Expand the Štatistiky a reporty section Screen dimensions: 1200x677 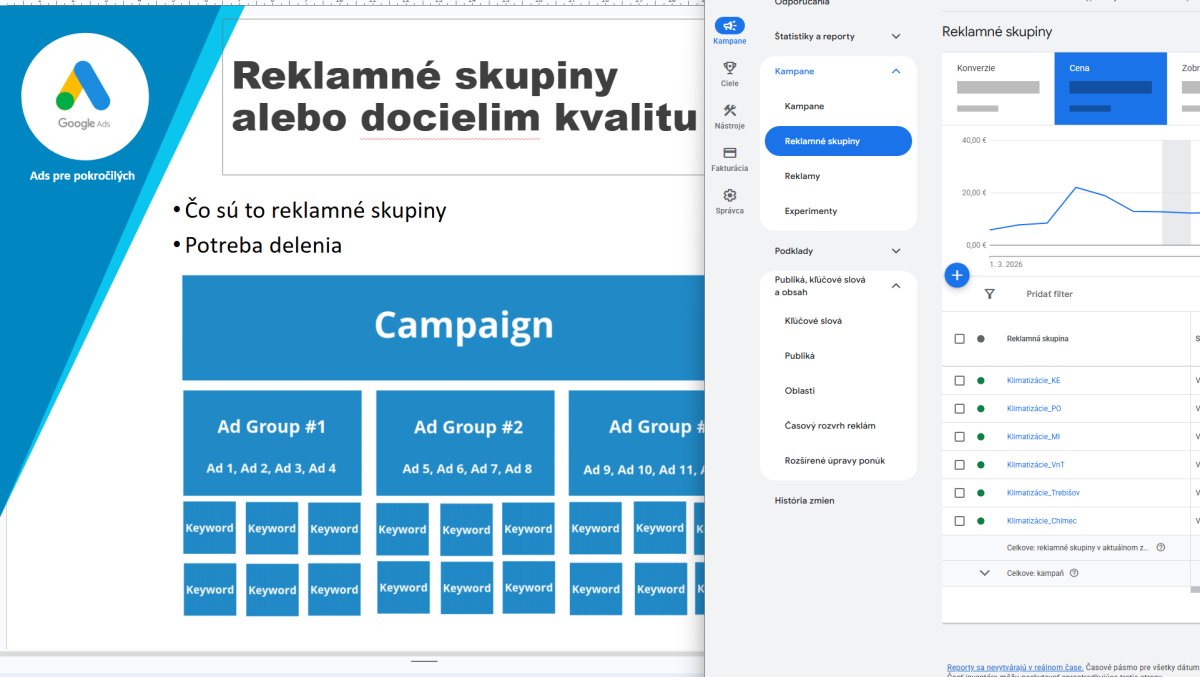pos(895,37)
